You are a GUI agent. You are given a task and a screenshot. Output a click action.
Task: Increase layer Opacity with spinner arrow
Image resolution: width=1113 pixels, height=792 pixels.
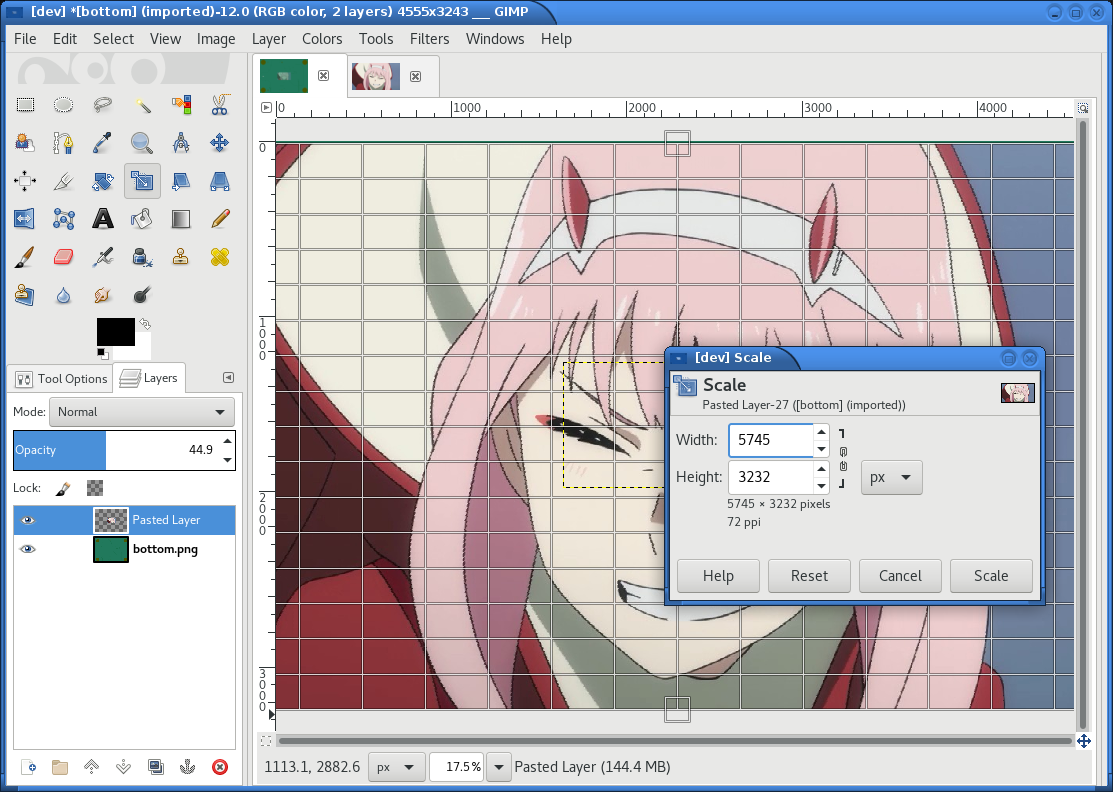[227, 441]
